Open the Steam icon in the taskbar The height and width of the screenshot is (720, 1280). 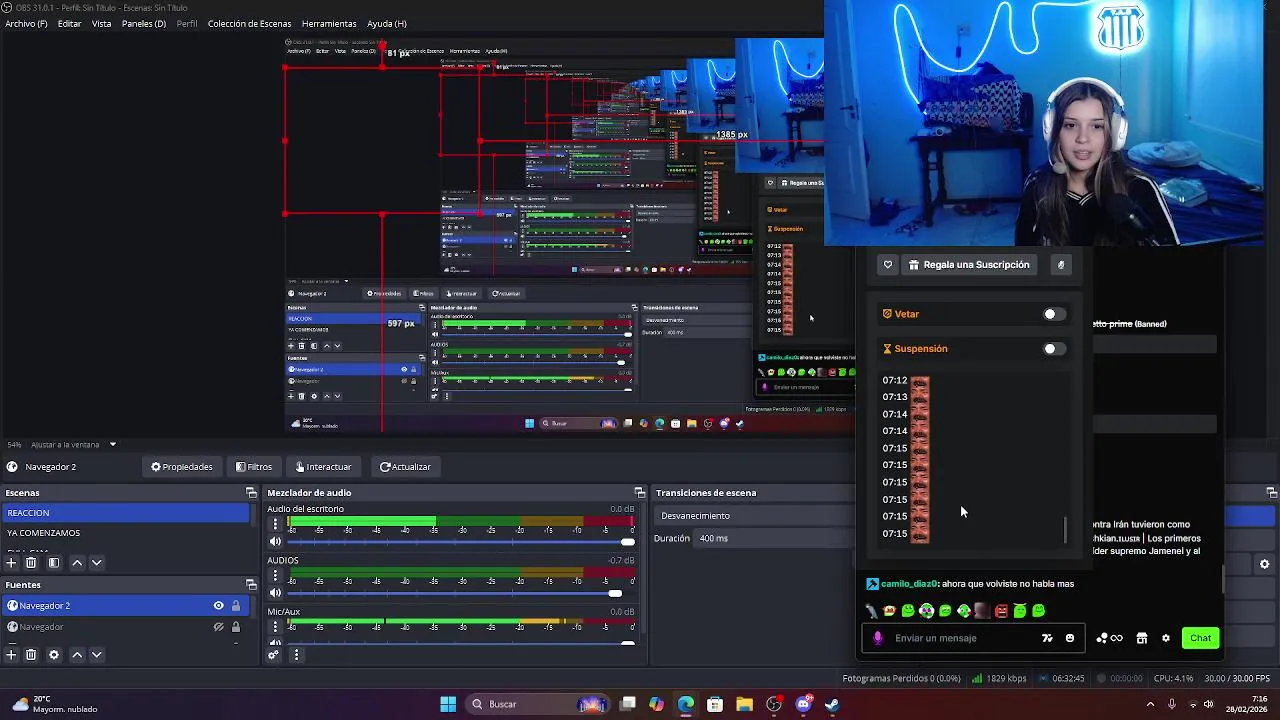pos(832,704)
